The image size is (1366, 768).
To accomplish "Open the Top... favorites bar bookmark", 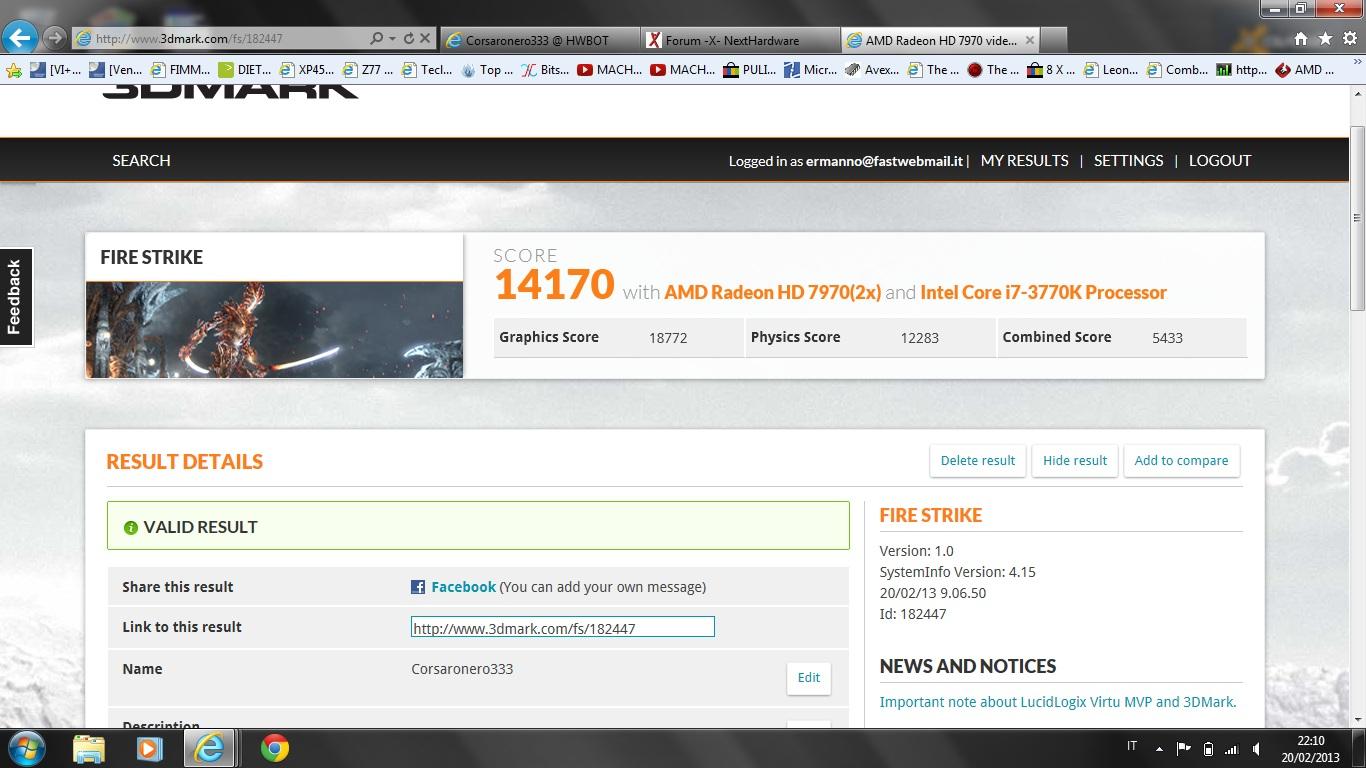I will pos(487,70).
